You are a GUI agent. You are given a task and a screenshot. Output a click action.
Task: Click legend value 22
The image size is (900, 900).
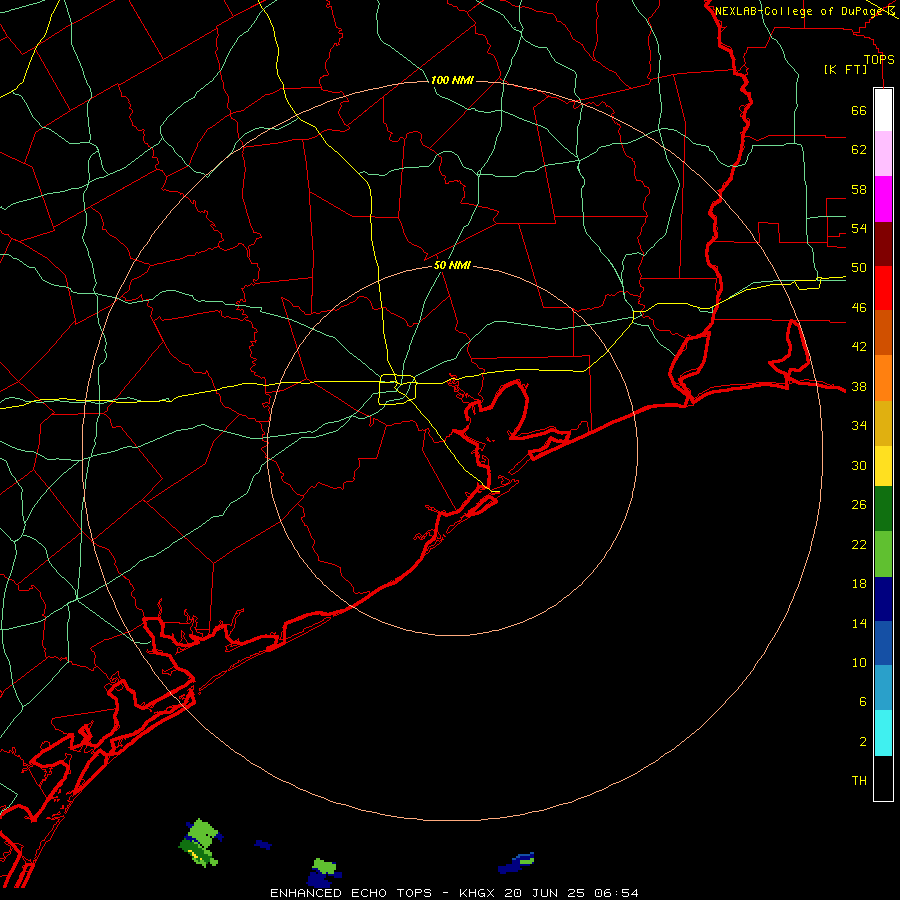tap(859, 544)
